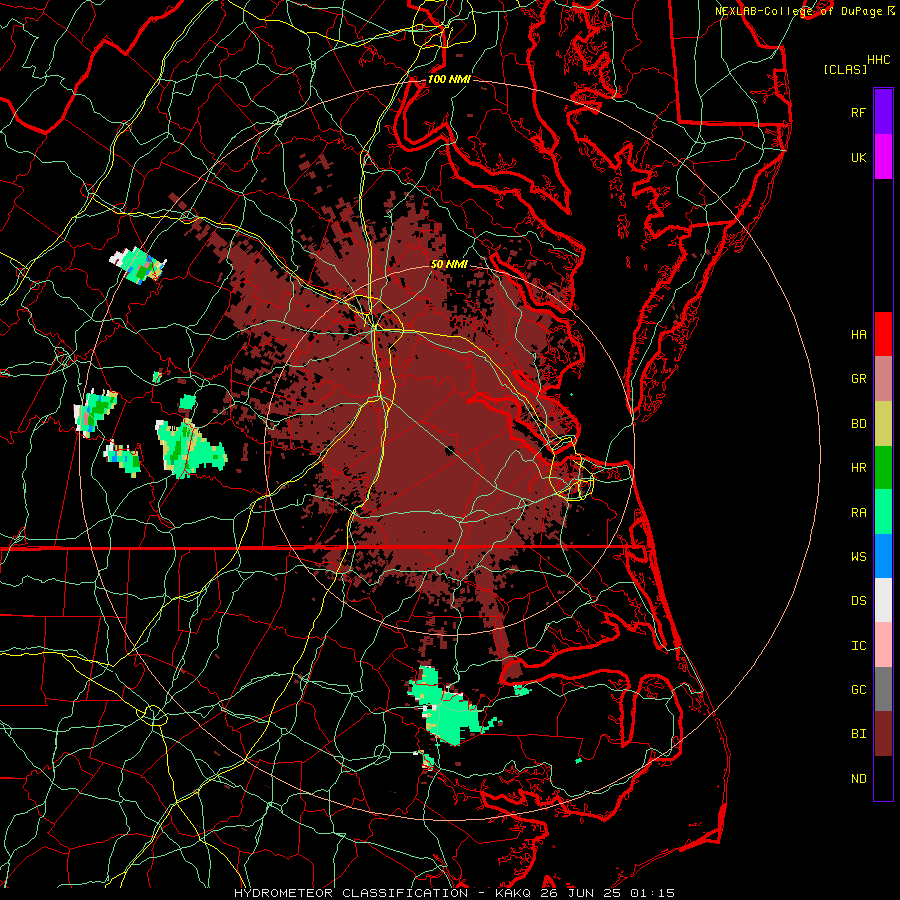Click the BI brown legend swatch
The width and height of the screenshot is (900, 900).
coord(883,734)
